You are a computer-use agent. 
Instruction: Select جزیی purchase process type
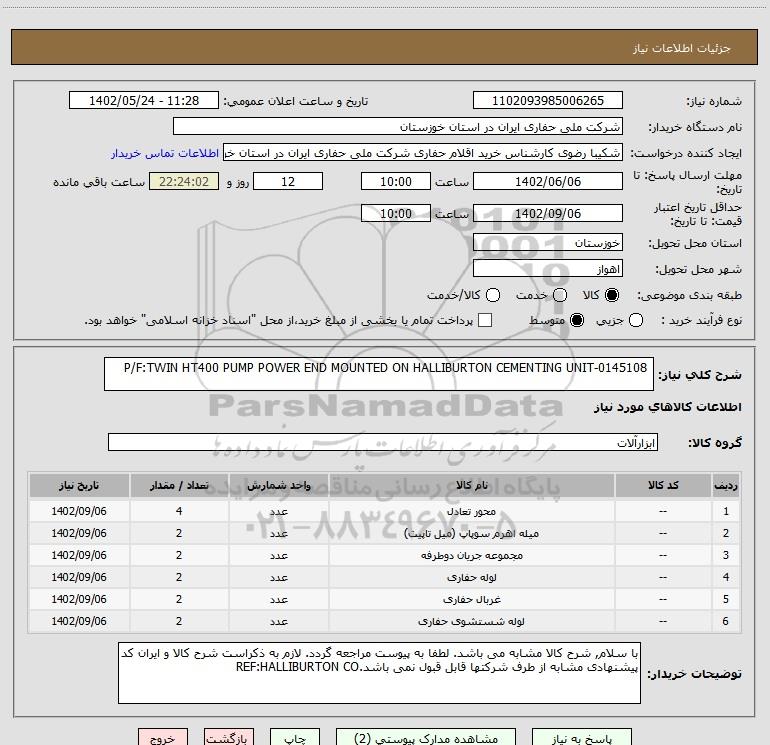(636, 321)
